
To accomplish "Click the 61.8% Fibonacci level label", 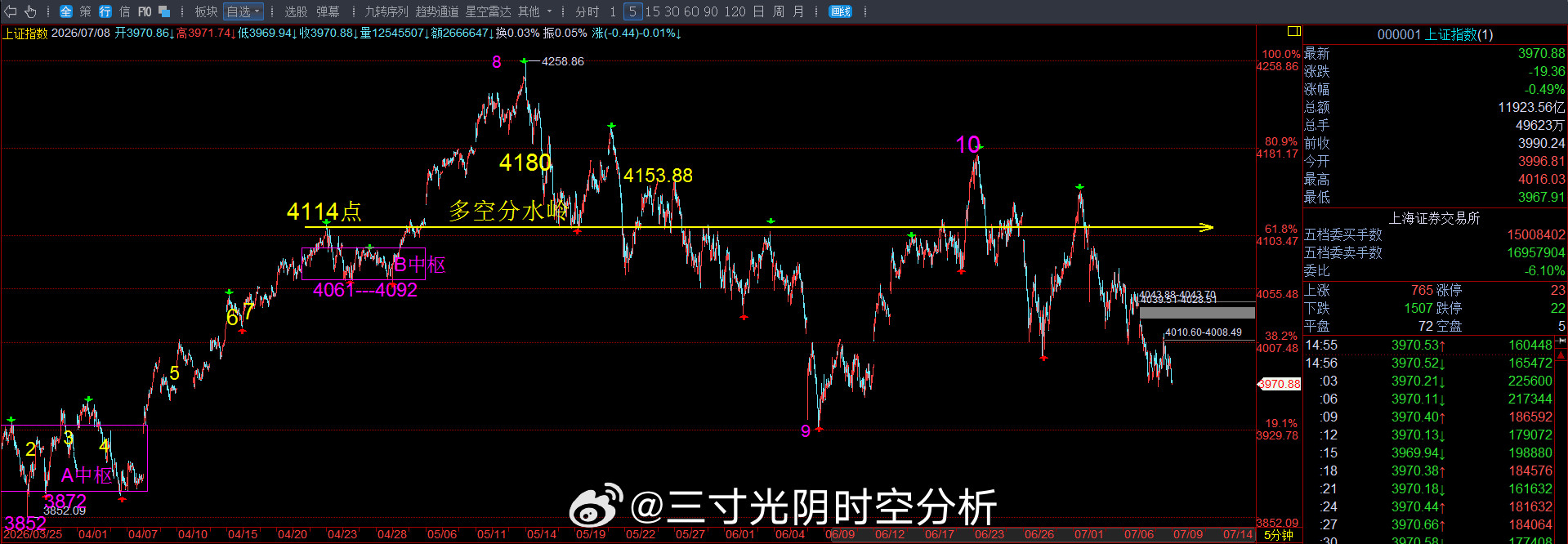I will (x=1280, y=230).
